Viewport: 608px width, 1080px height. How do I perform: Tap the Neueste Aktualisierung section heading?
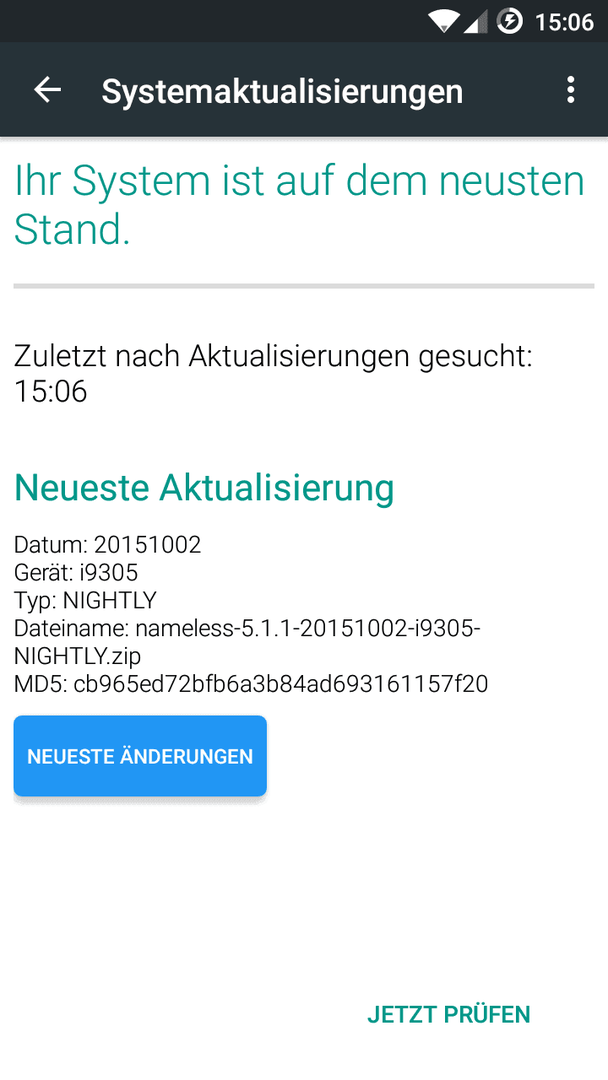click(x=204, y=488)
